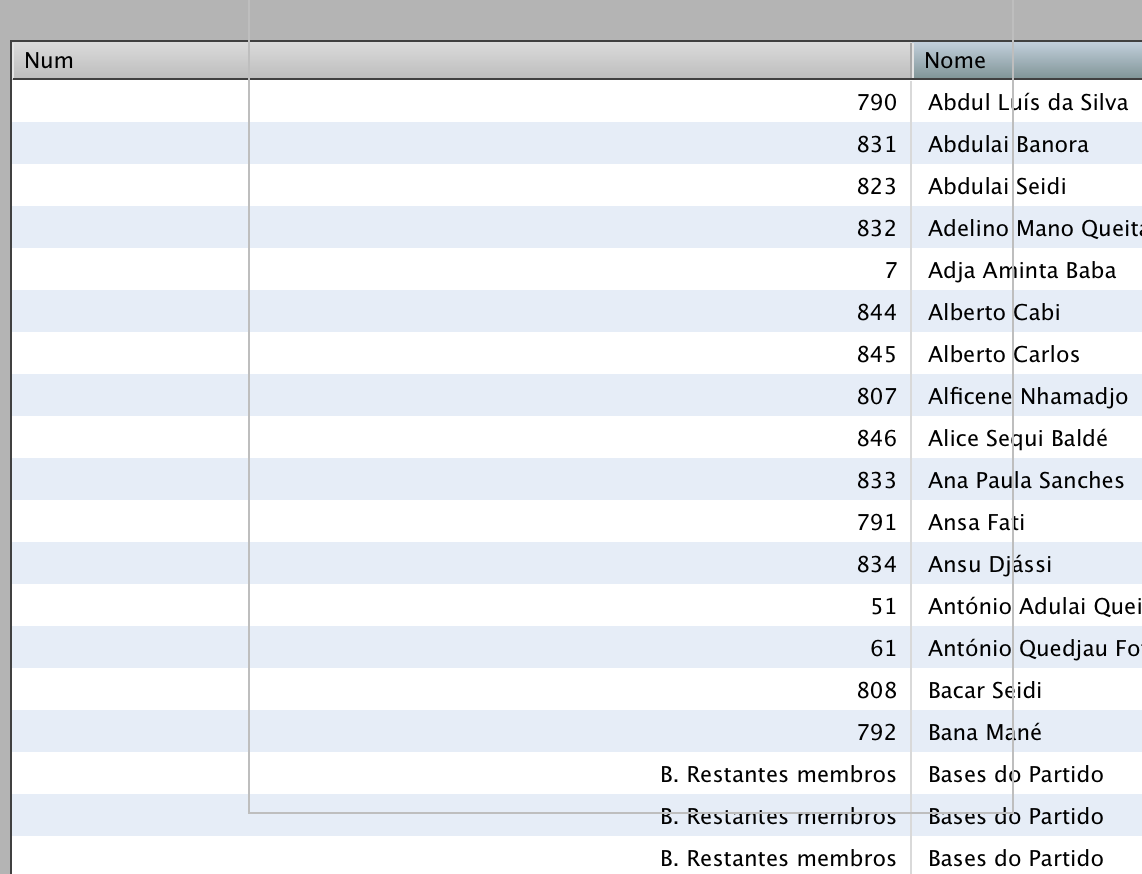Select the Bacar Seidi row
The image size is (1142, 874).
577,690
